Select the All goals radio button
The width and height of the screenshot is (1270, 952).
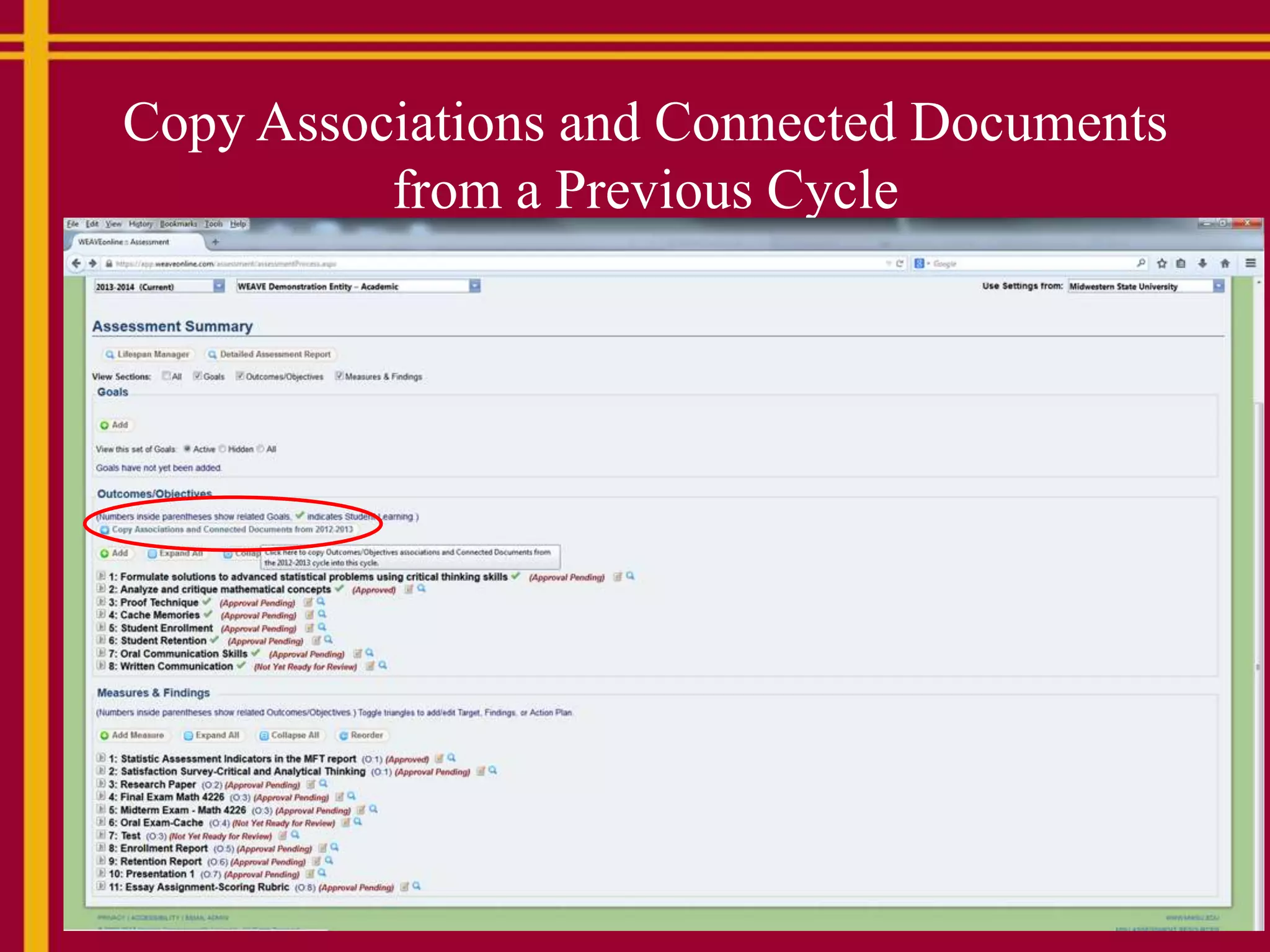pyautogui.click(x=260, y=449)
